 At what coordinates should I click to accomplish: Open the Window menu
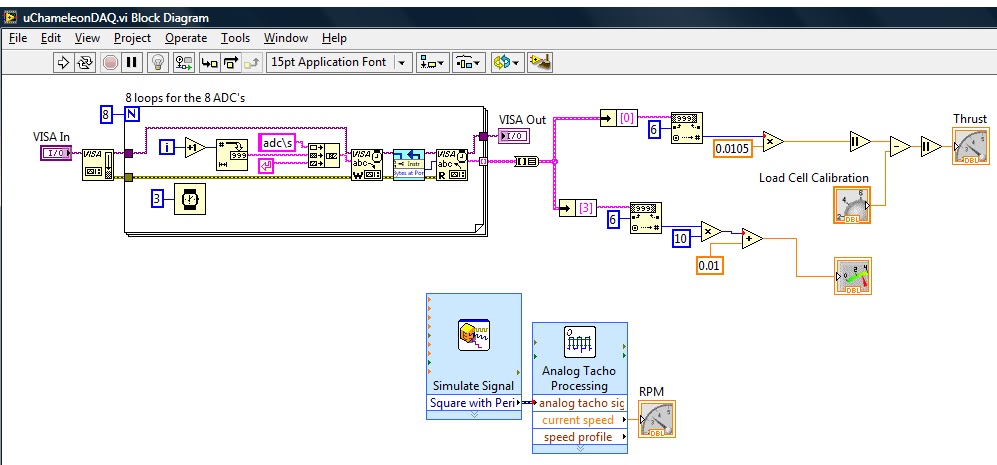point(286,38)
